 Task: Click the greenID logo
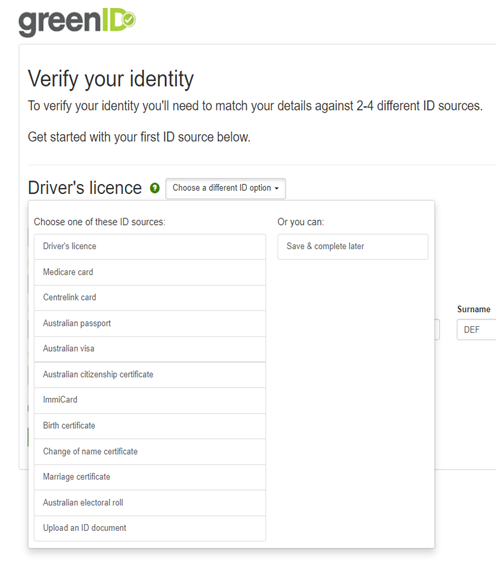point(77,22)
